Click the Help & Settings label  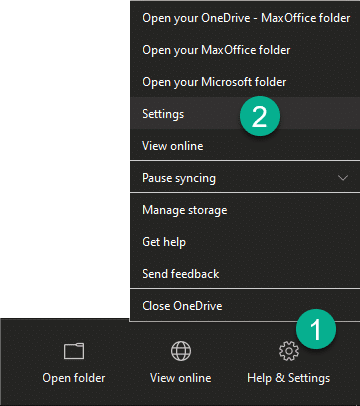(289, 378)
